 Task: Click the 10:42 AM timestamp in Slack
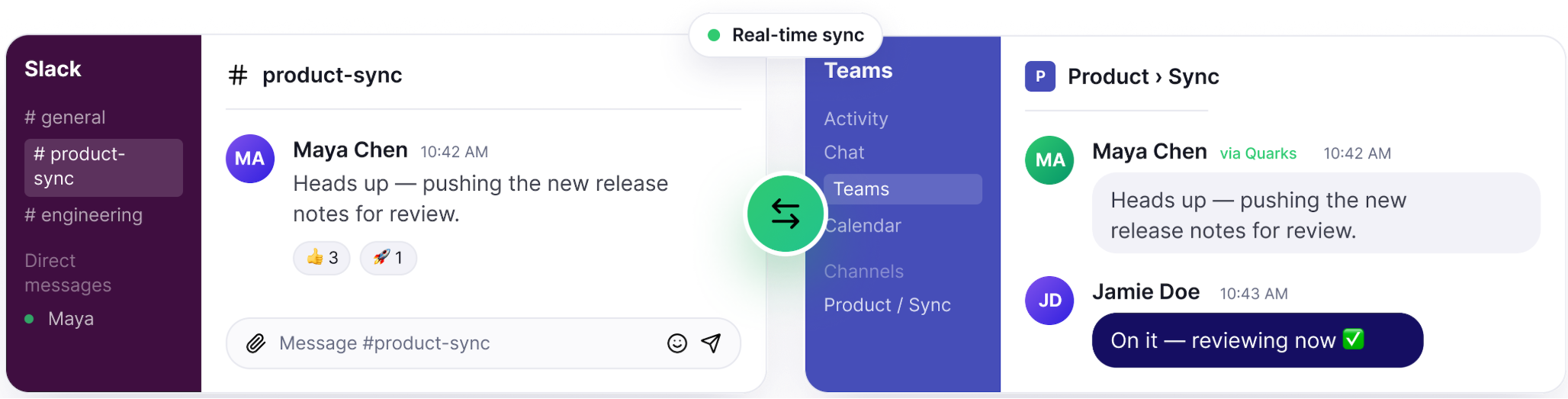point(455,152)
